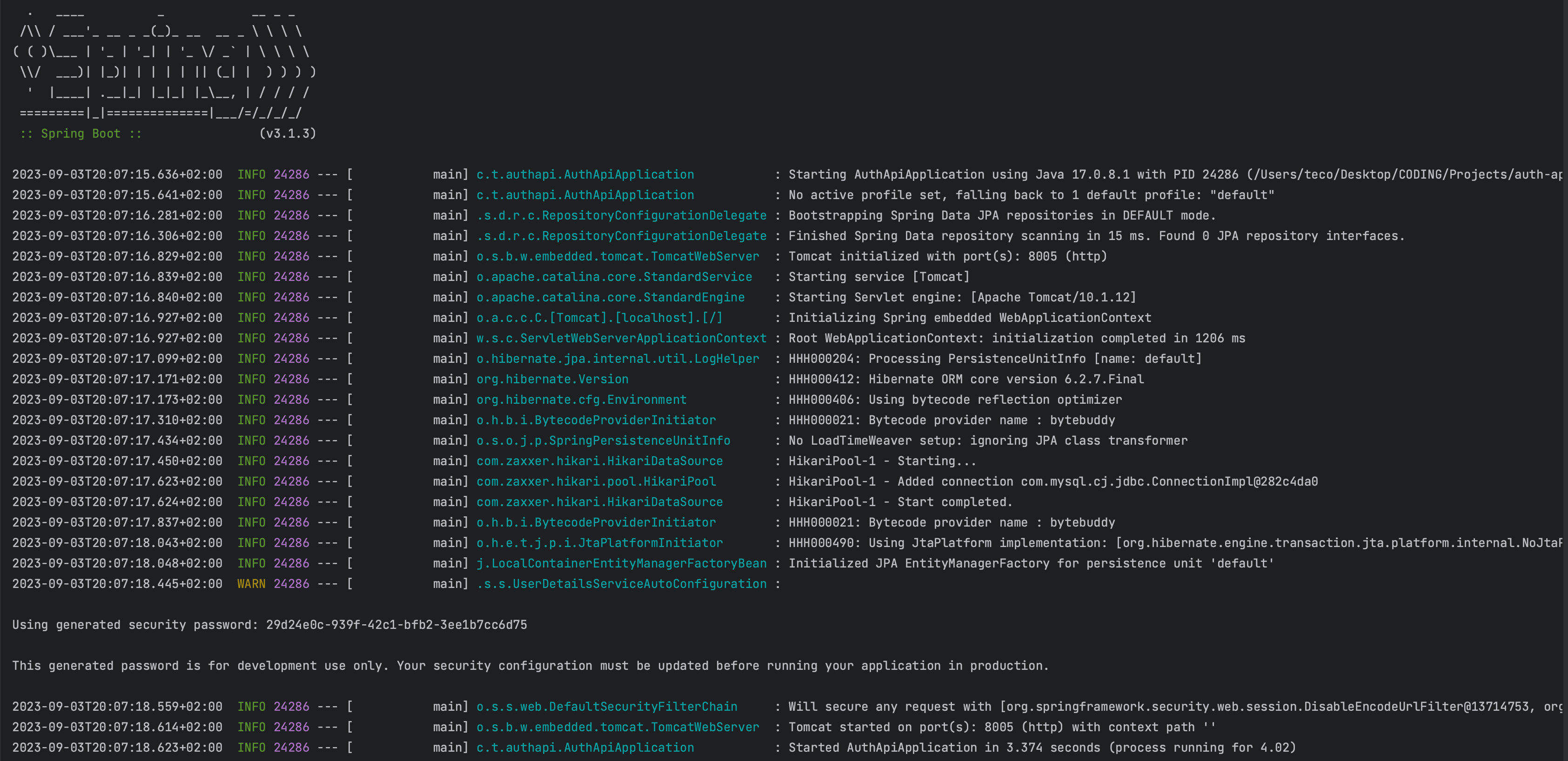This screenshot has width=1568, height=761.
Task: Select the Hibernate ORM core version text
Action: pyautogui.click(x=1035, y=379)
